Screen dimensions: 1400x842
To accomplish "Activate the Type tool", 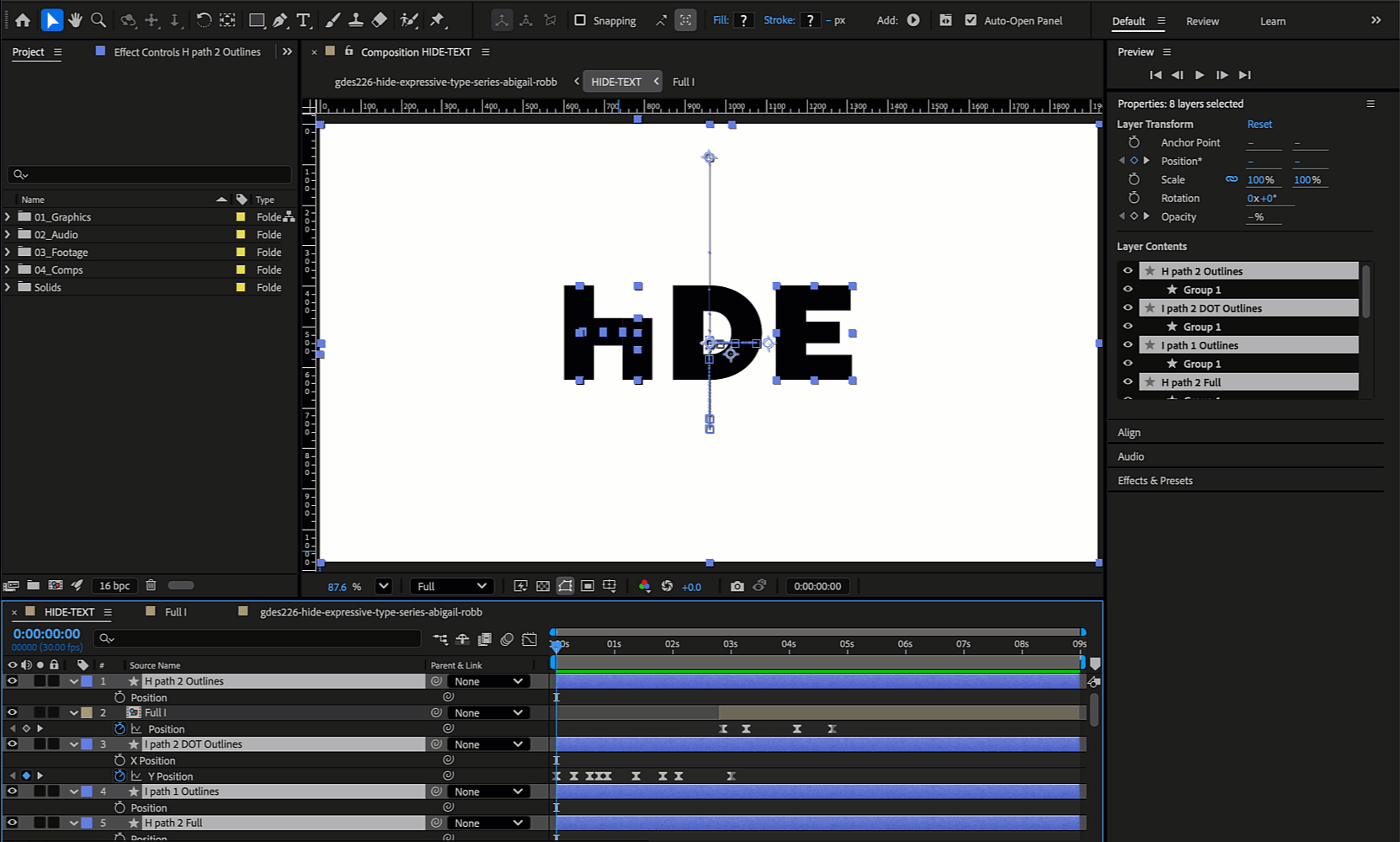I will coord(304,20).
